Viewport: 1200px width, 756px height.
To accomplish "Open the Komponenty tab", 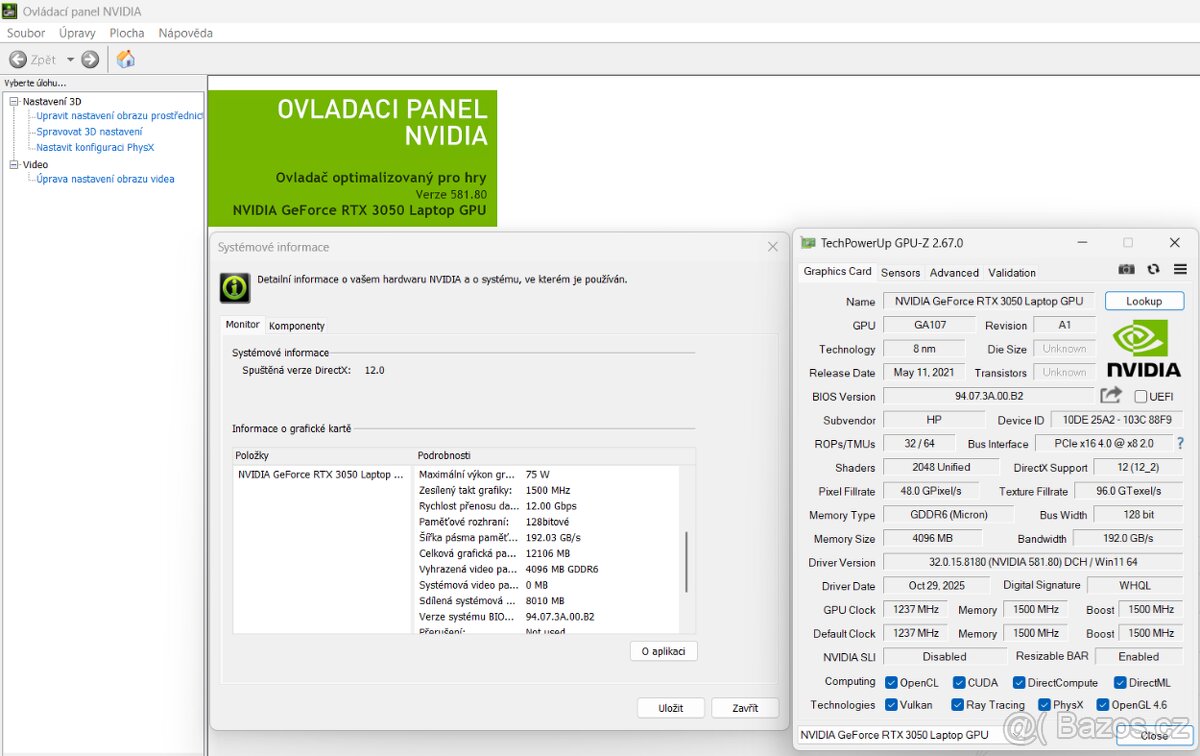I will pos(297,326).
